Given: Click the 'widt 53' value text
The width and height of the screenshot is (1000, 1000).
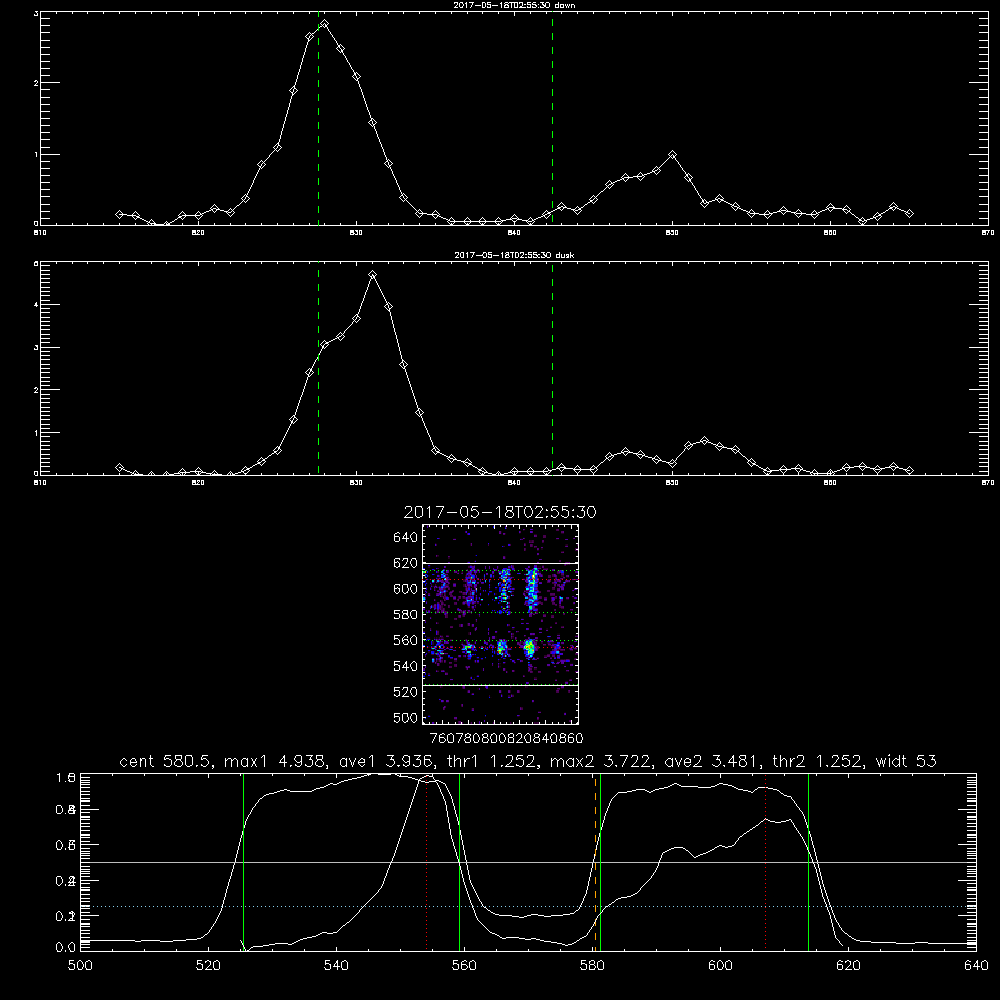Looking at the screenshot, I should 906,761.
